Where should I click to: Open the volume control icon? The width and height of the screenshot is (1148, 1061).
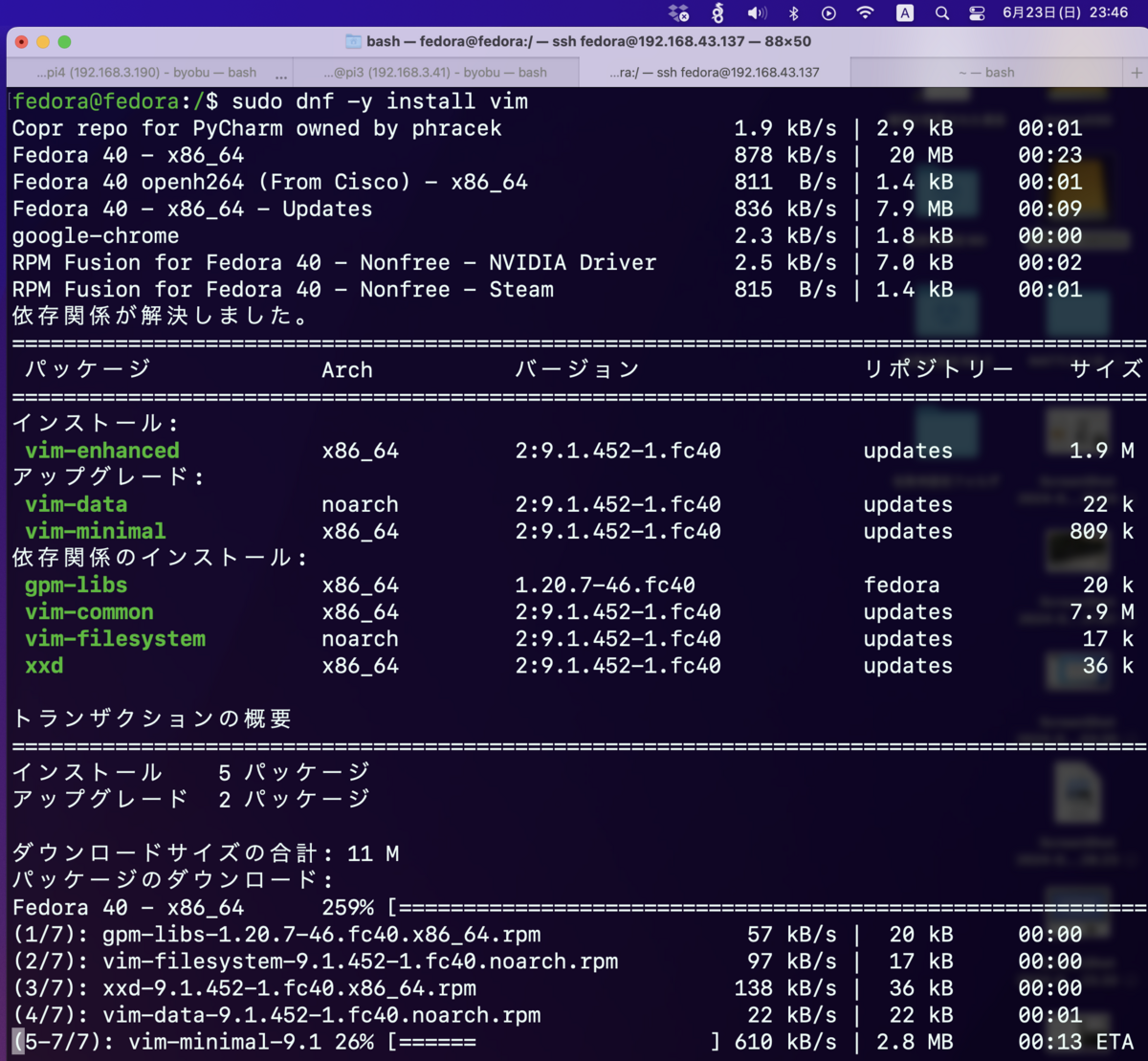[x=756, y=12]
